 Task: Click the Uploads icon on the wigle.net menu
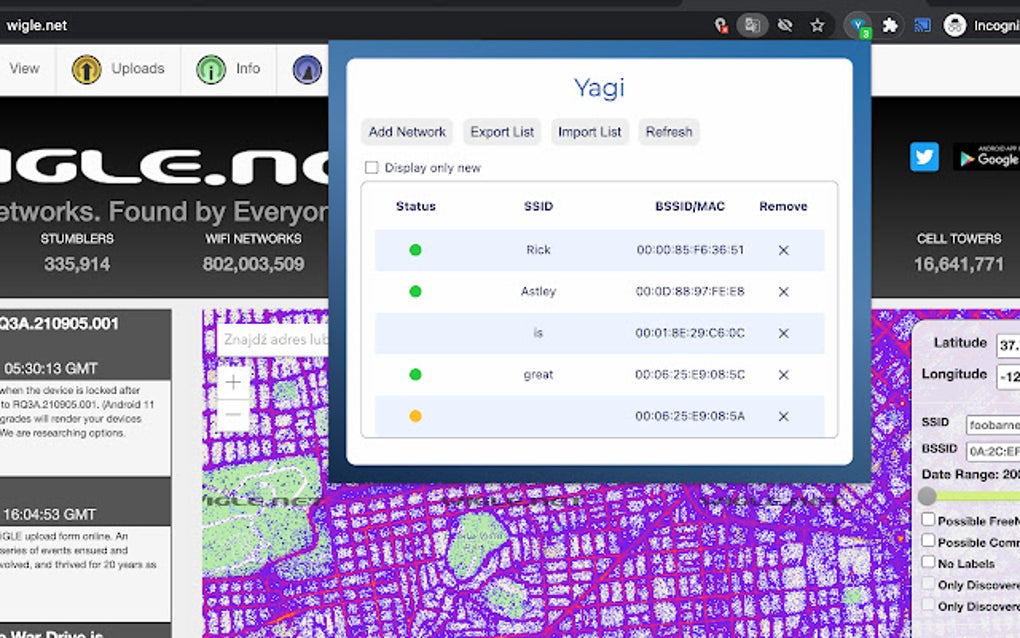89,69
